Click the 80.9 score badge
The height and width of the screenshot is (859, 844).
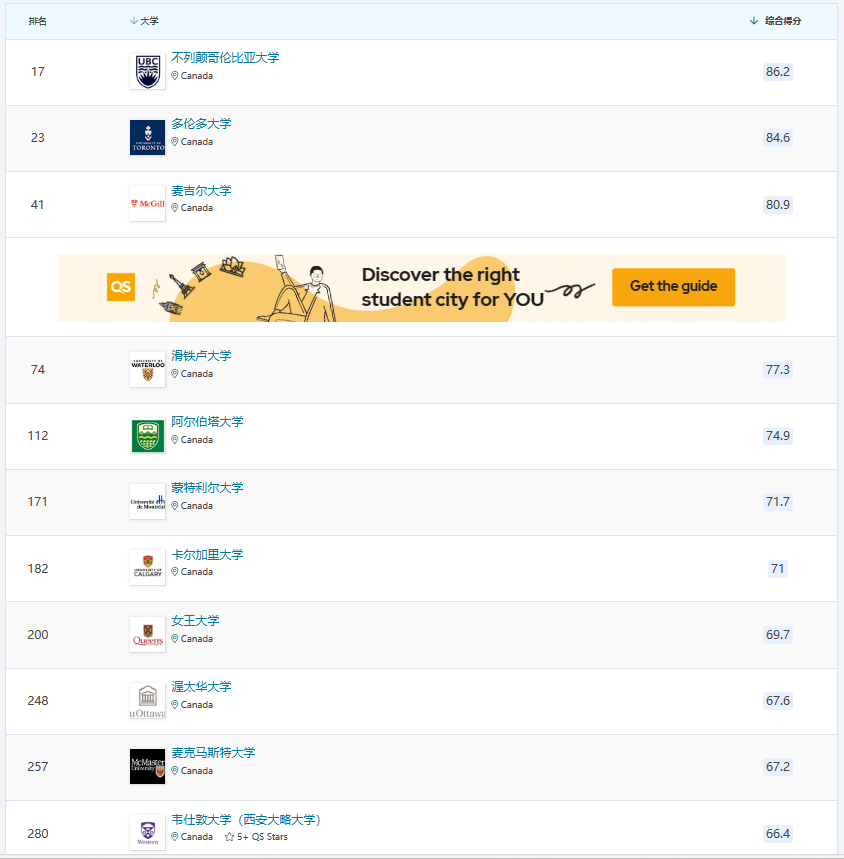point(778,205)
